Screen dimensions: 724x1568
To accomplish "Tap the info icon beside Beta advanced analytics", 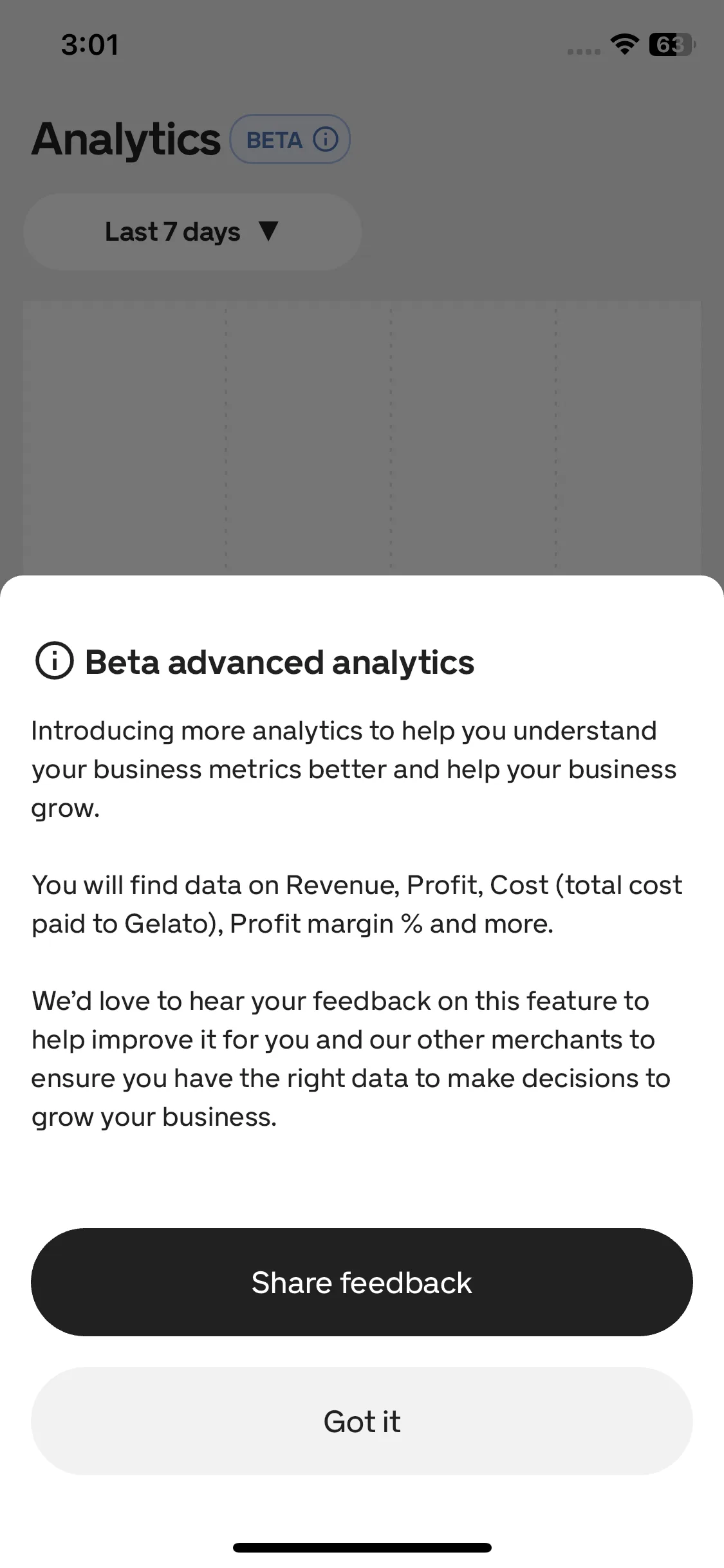I will click(54, 661).
